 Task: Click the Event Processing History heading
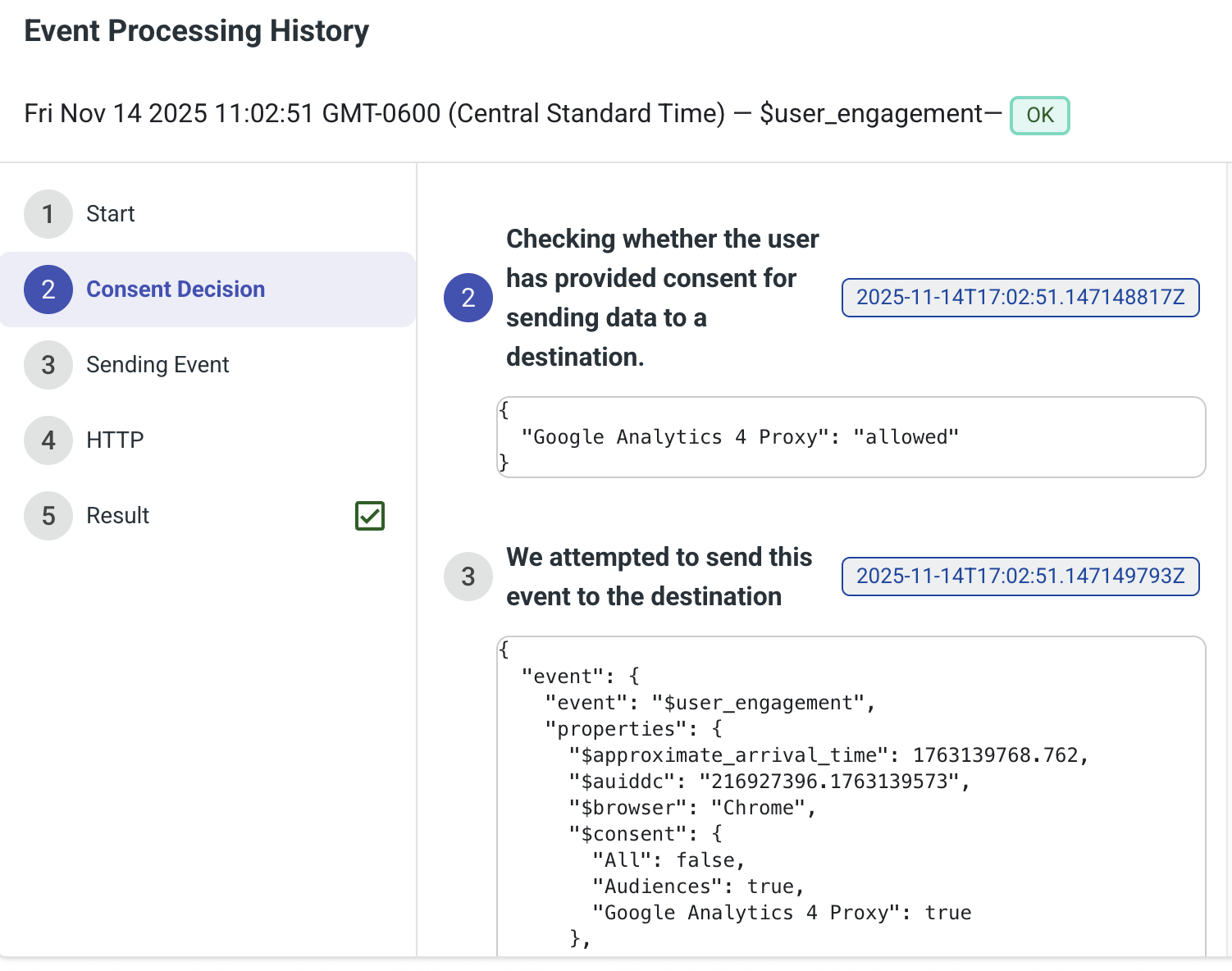coord(197,31)
